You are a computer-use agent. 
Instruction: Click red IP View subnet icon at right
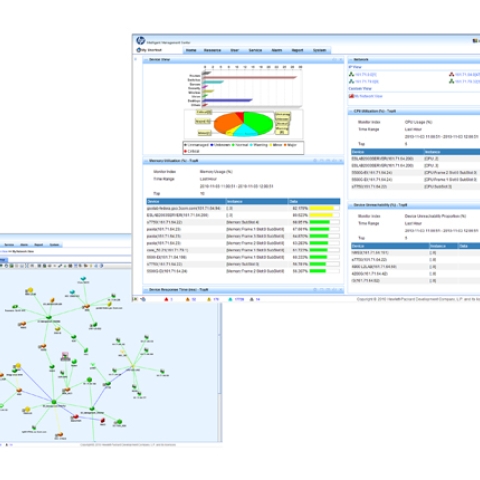[x=452, y=74]
